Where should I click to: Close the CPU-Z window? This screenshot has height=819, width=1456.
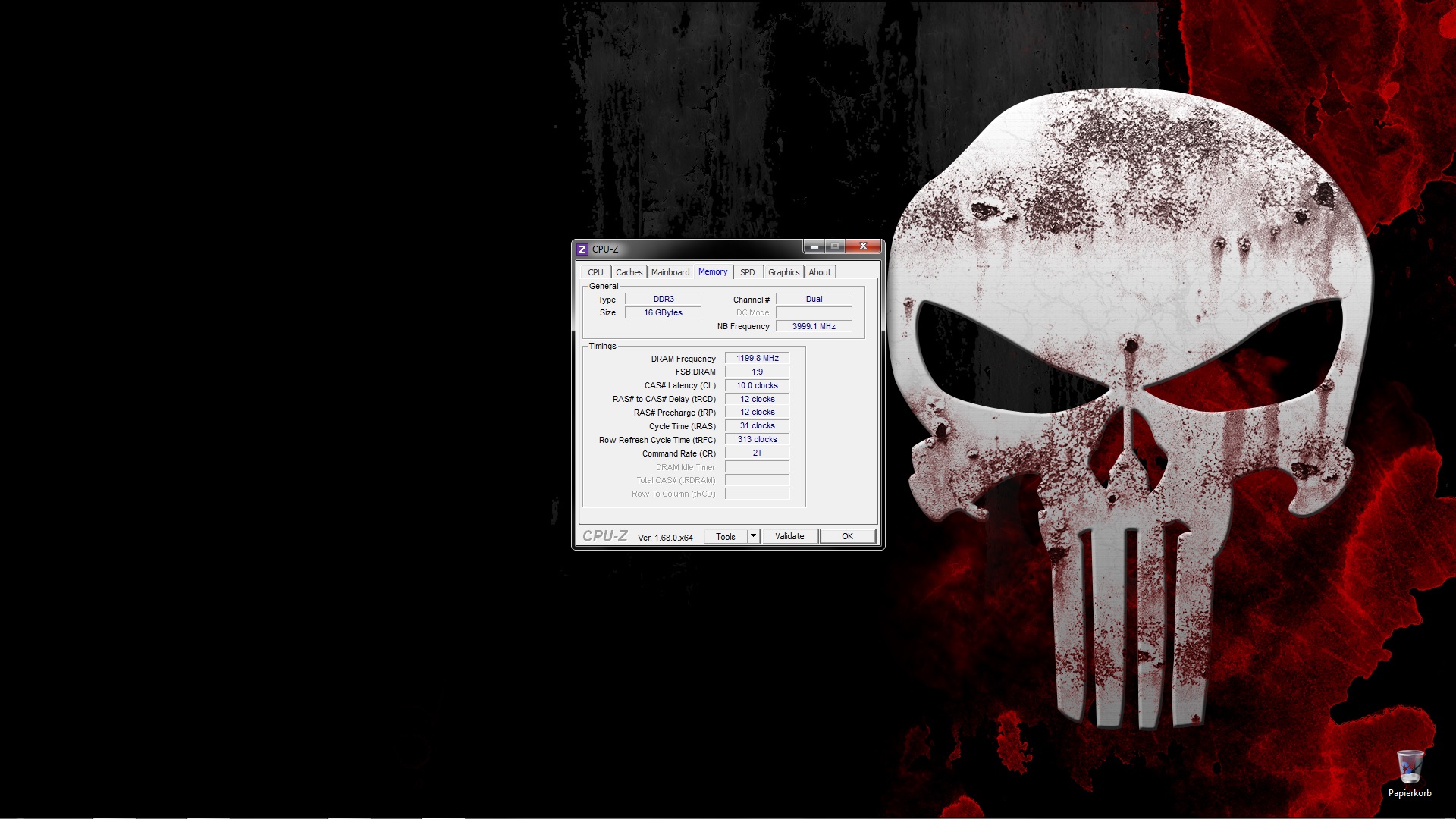pyautogui.click(x=863, y=246)
